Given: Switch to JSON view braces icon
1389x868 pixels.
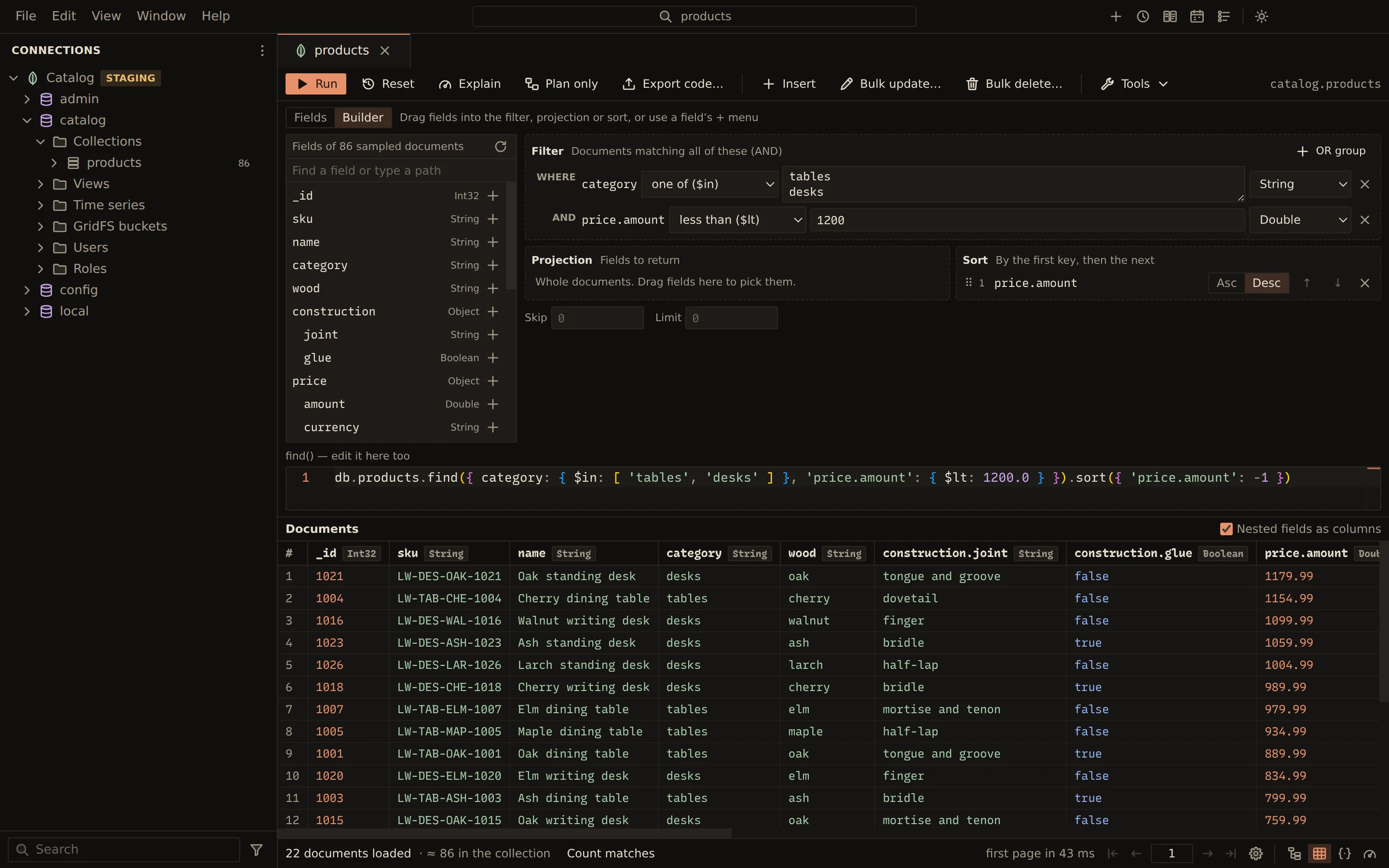Looking at the screenshot, I should pyautogui.click(x=1344, y=854).
